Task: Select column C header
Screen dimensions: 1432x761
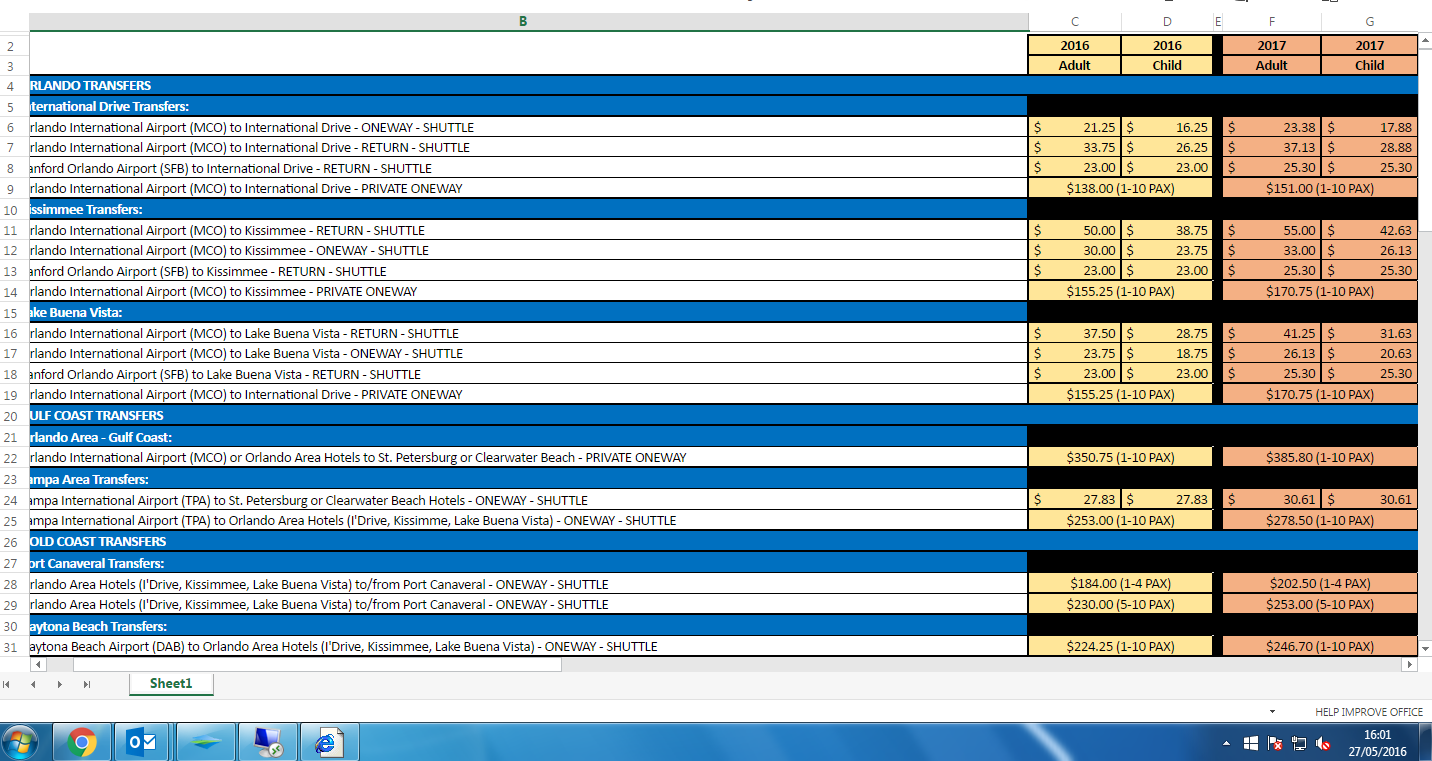Action: click(1075, 21)
